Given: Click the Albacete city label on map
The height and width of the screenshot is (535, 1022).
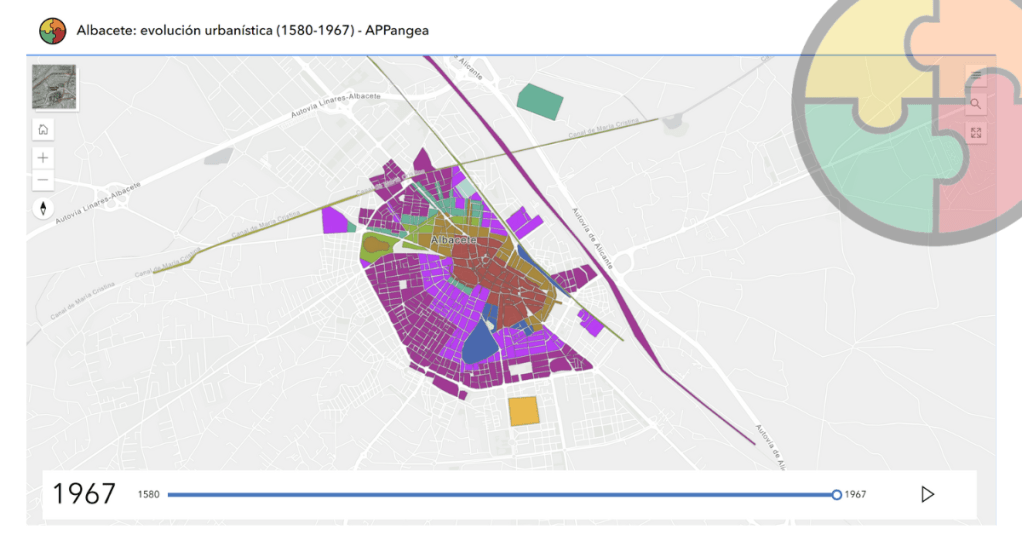Looking at the screenshot, I should pos(452,241).
